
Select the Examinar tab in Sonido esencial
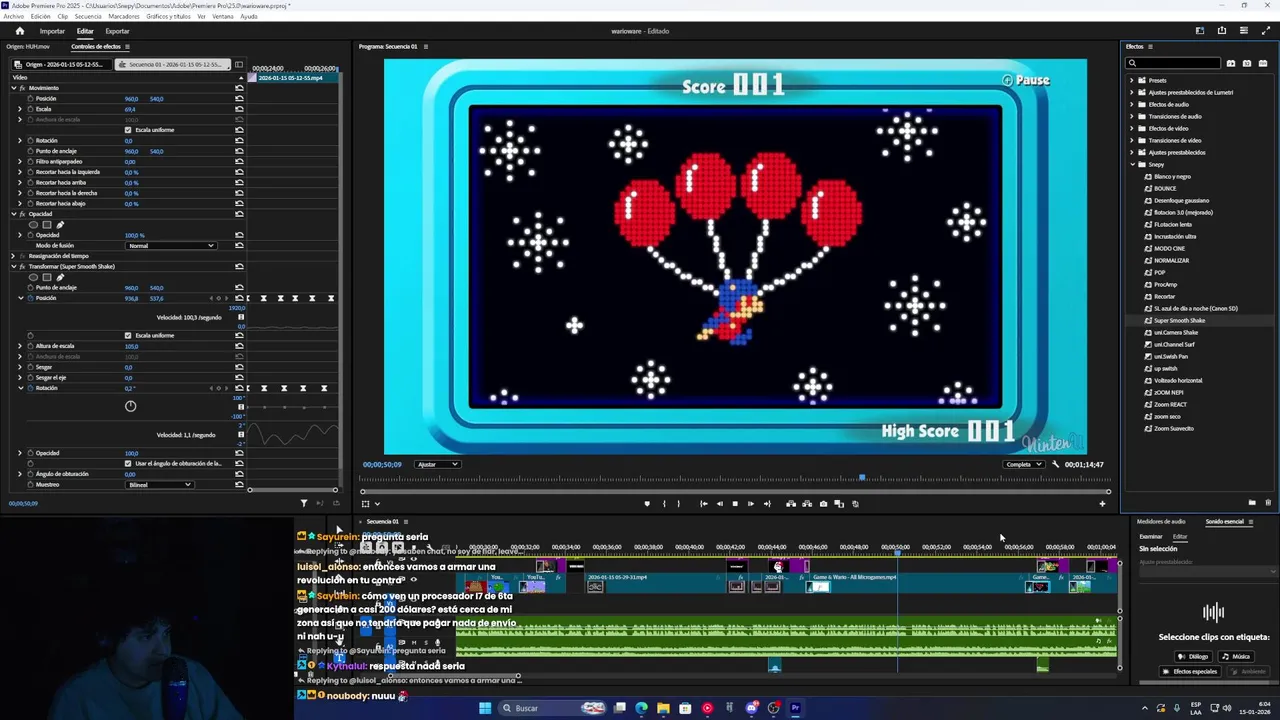click(1151, 536)
